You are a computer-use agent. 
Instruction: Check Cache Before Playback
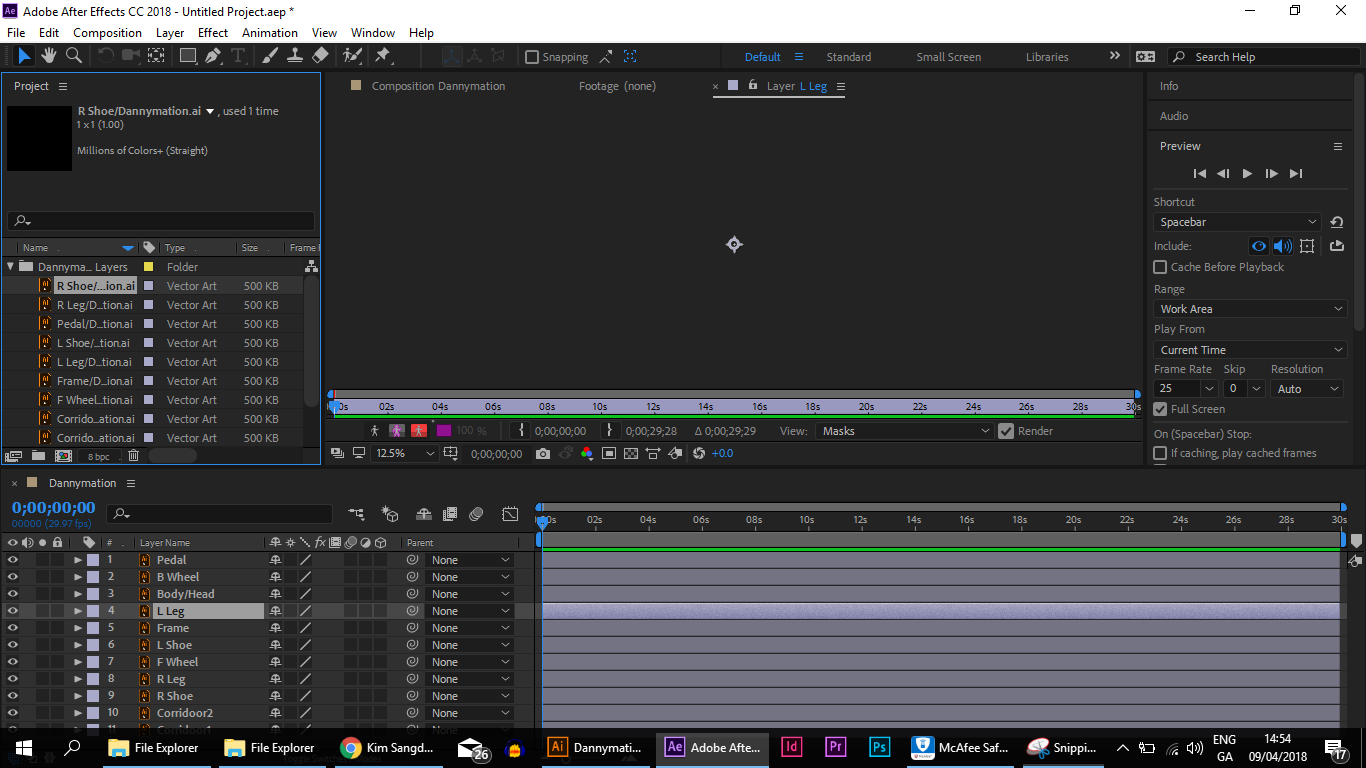pos(1160,267)
